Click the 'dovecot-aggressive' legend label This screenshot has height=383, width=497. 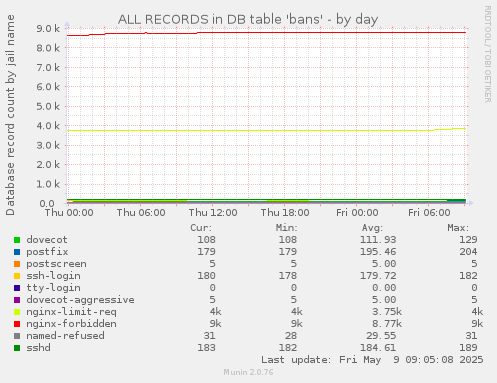click(80, 300)
